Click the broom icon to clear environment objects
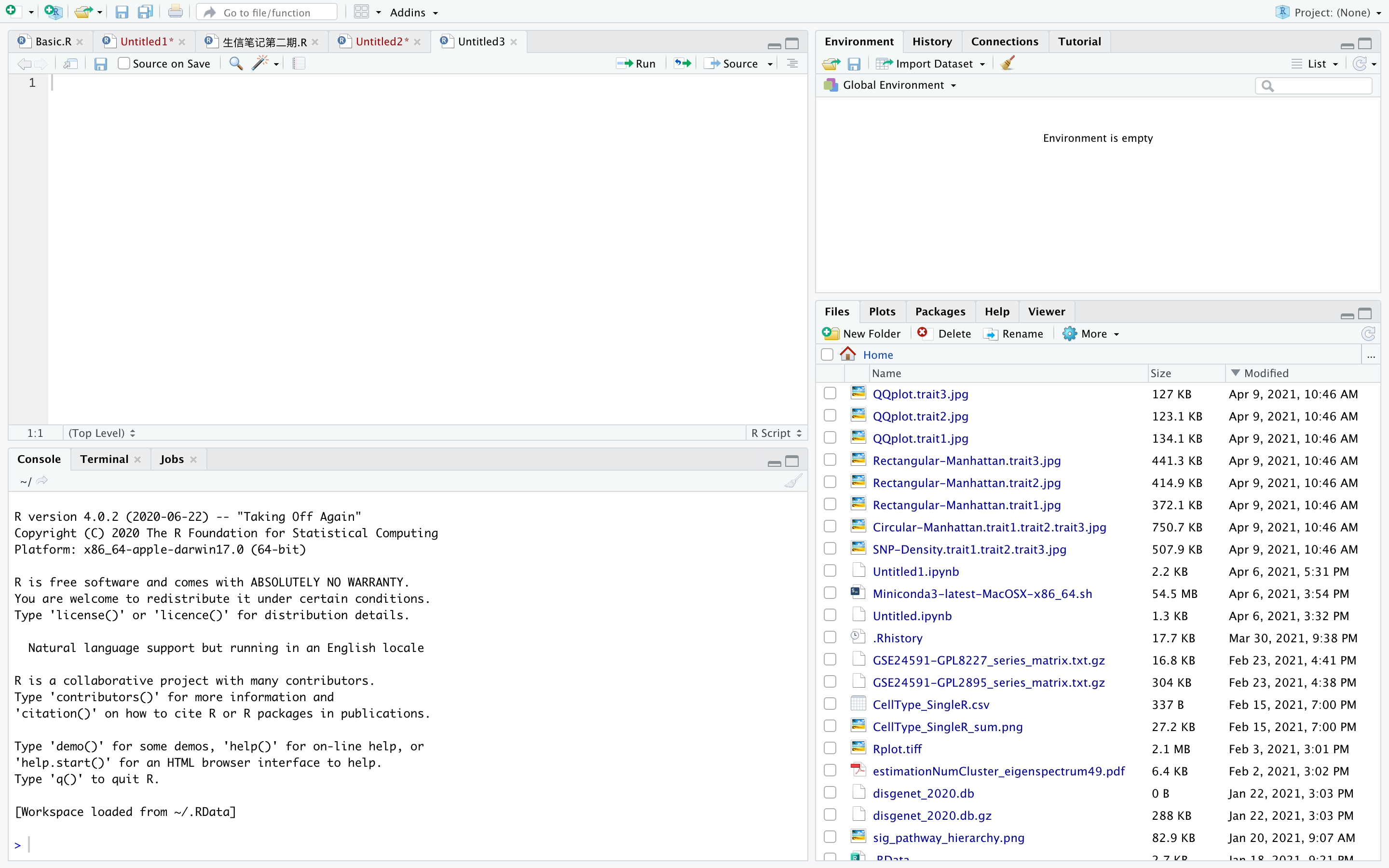Image resolution: width=1389 pixels, height=868 pixels. tap(1008, 63)
